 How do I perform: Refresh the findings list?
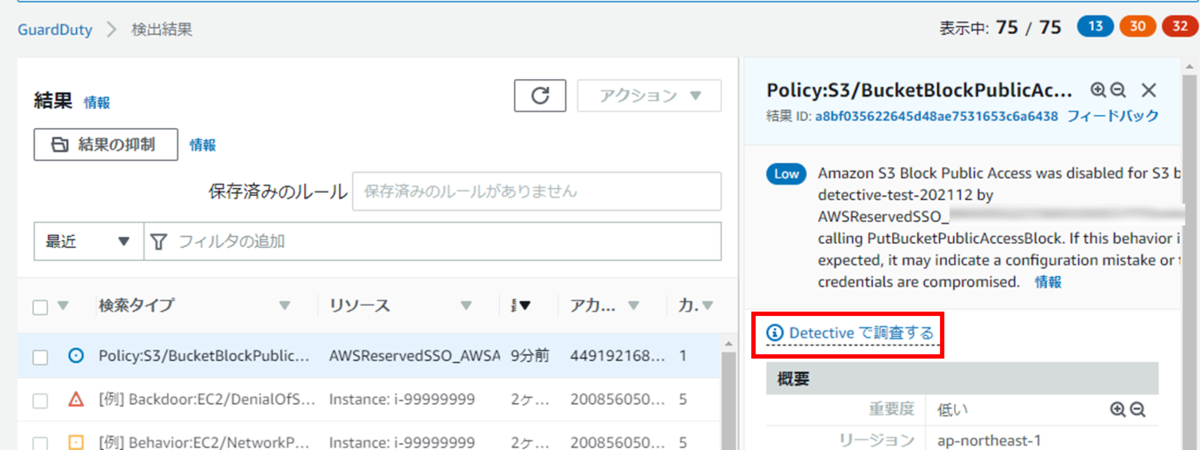(x=540, y=95)
